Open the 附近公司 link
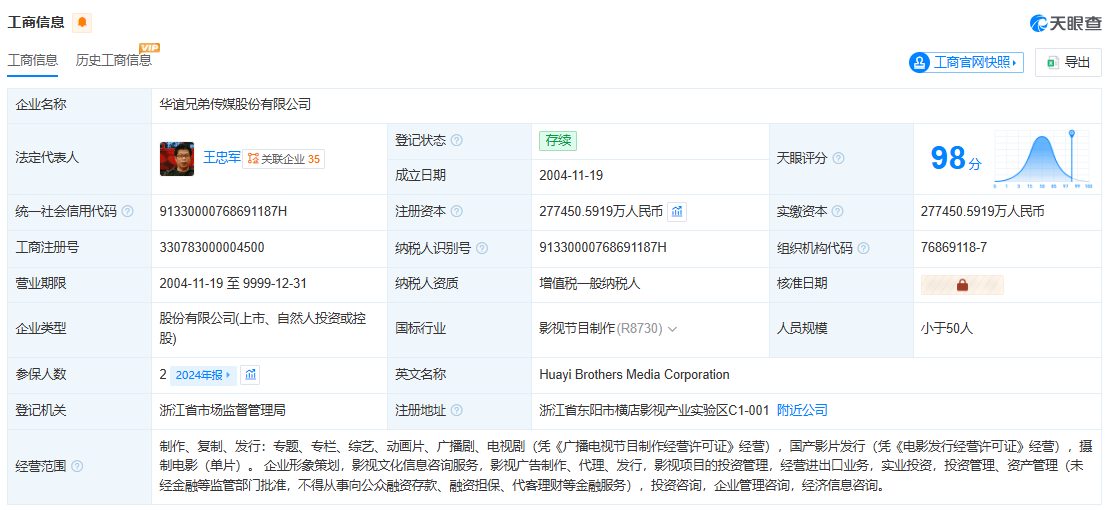 (x=802, y=410)
